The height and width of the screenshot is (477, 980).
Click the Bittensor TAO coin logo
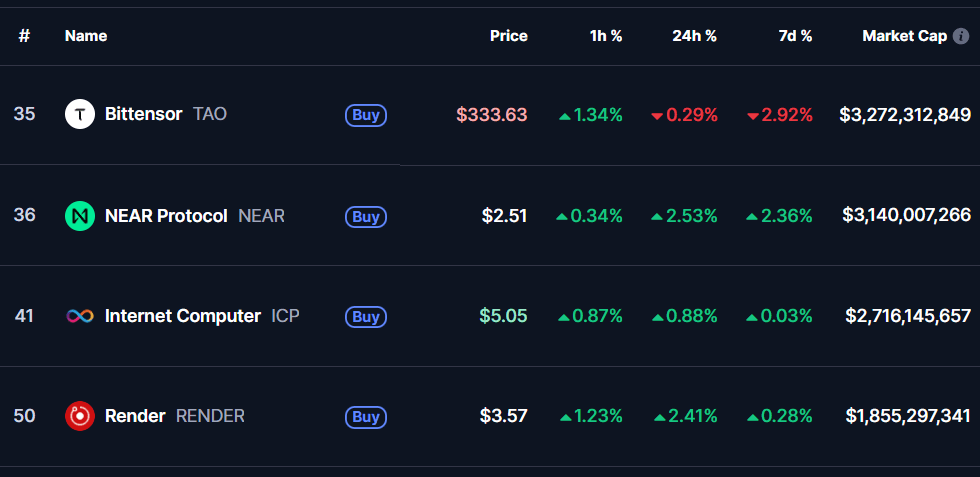point(80,114)
